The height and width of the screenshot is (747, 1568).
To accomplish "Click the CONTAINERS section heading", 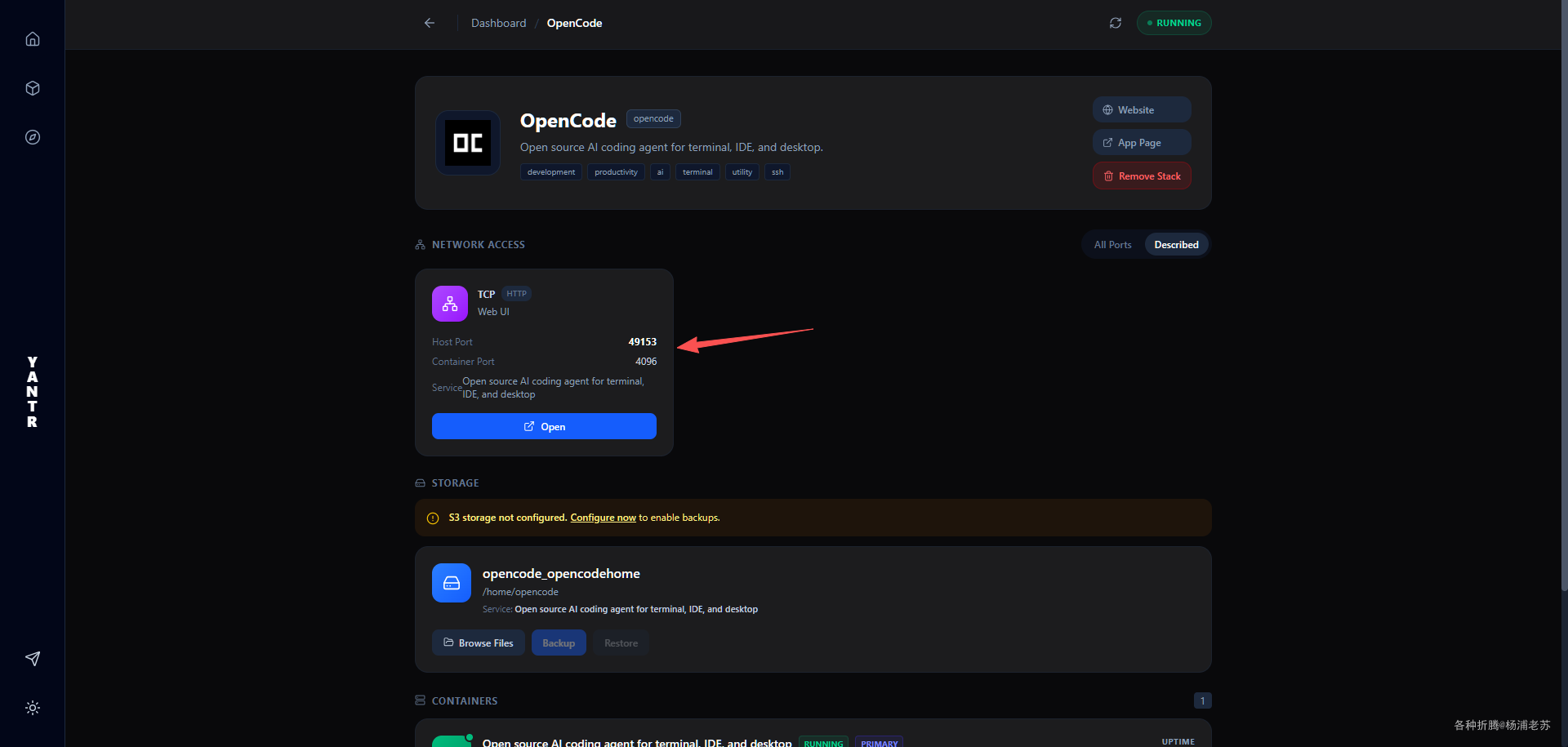I will pyautogui.click(x=465, y=701).
